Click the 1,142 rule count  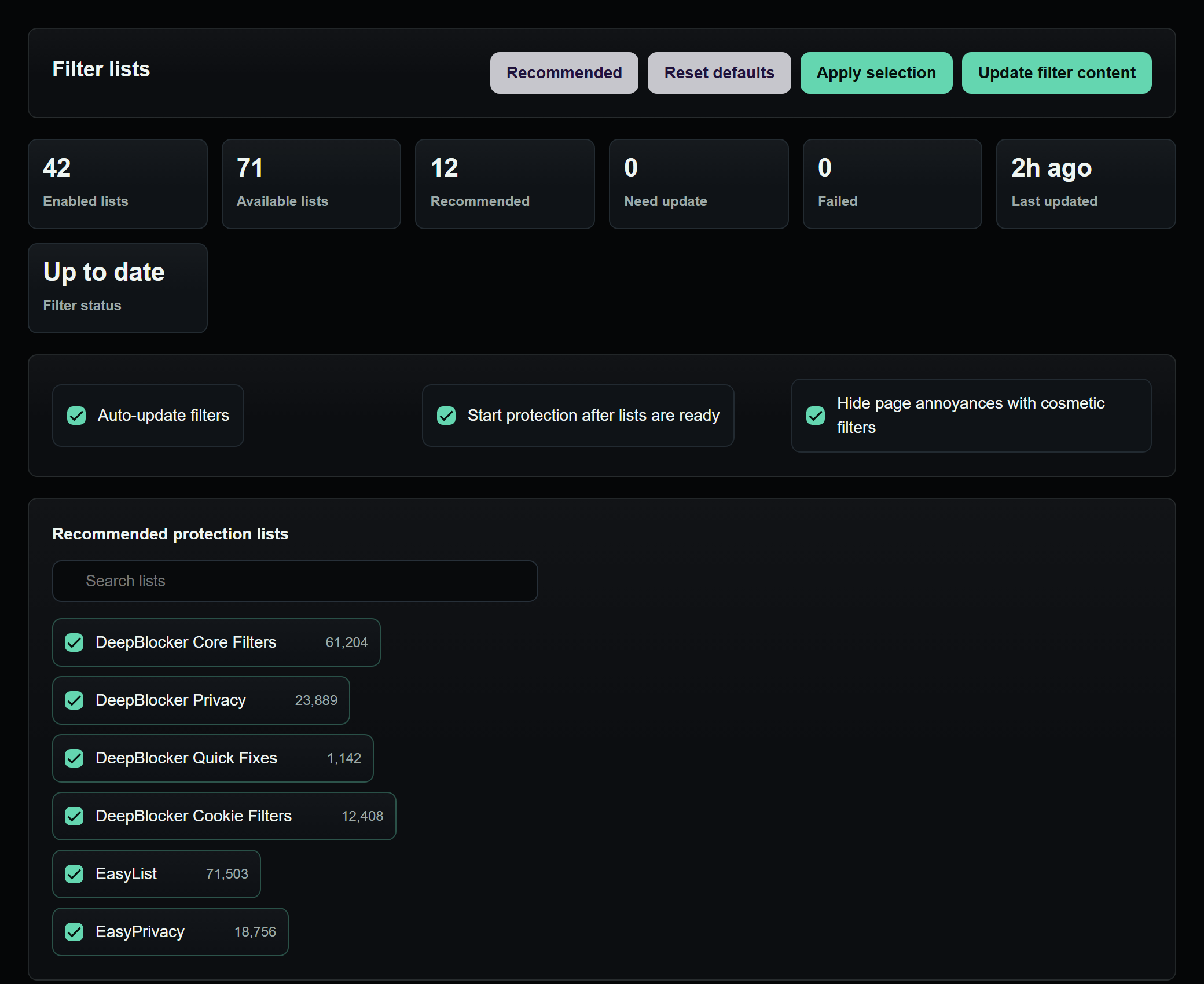click(344, 758)
